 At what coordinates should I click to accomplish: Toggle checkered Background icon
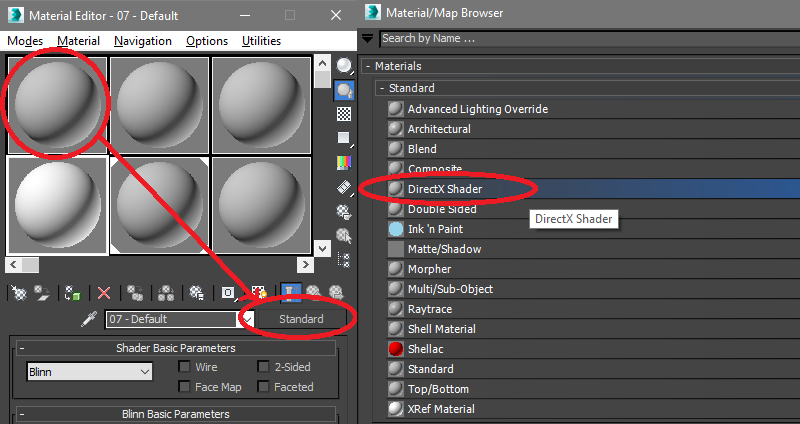[x=344, y=114]
